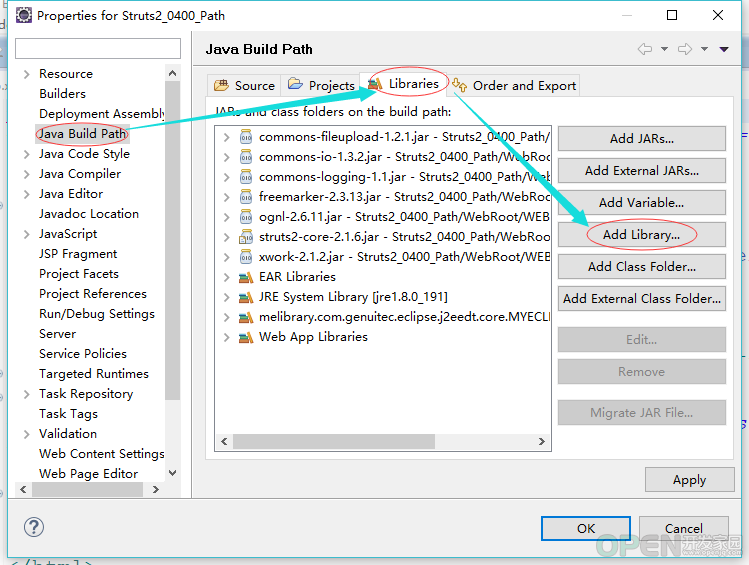Click the JRE System Library icon

[246, 297]
